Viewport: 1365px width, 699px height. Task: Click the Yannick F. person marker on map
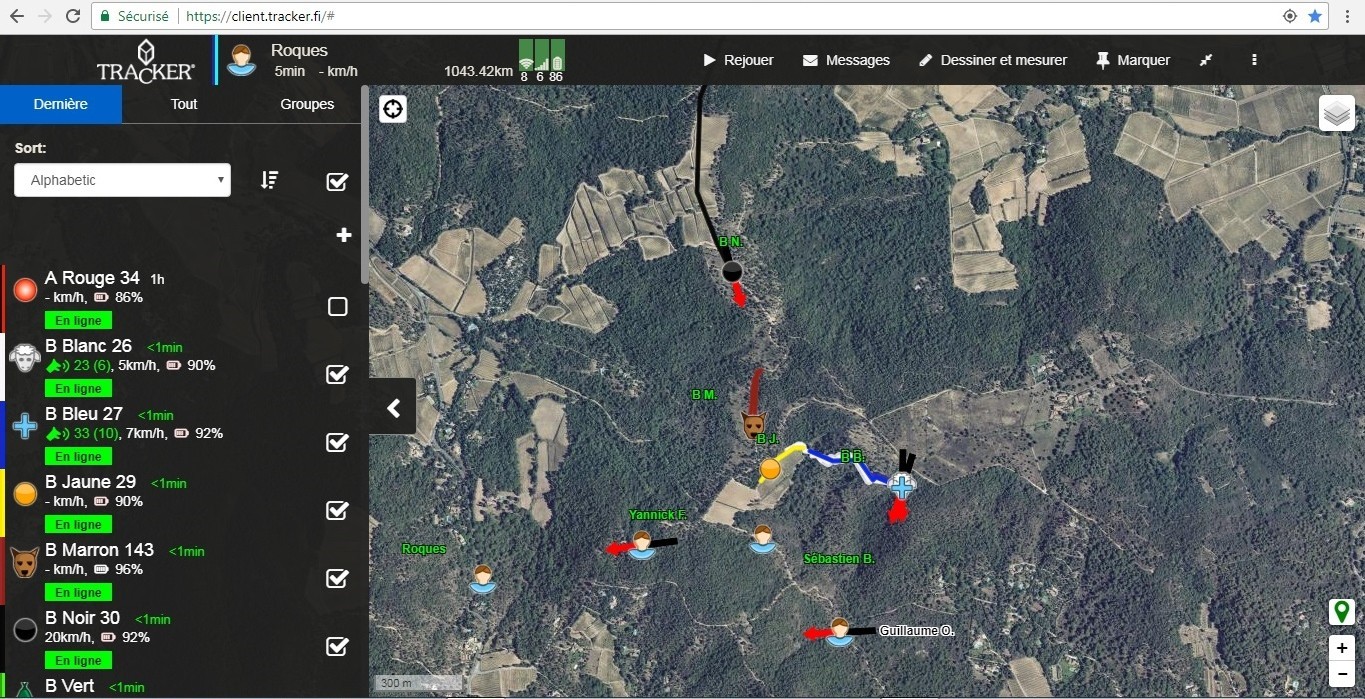coord(642,545)
